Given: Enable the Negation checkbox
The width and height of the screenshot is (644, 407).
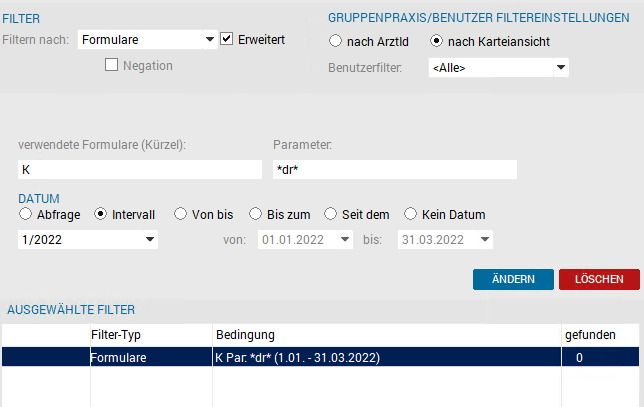Looking at the screenshot, I should tap(111, 65).
